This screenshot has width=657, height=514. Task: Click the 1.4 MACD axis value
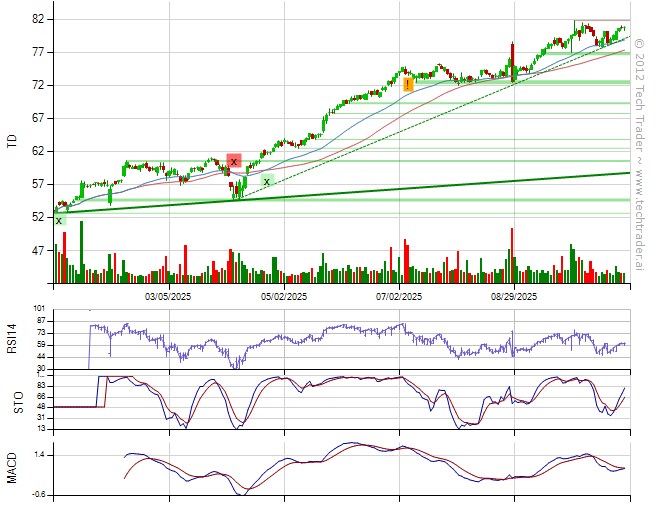(x=39, y=454)
